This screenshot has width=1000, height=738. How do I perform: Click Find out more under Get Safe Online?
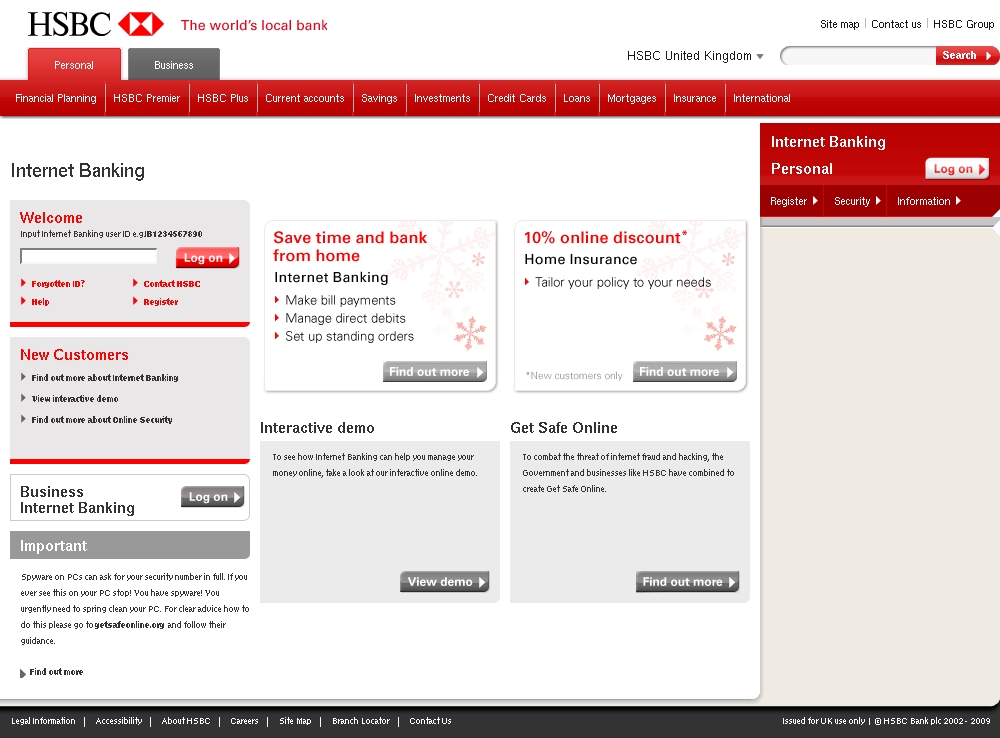tap(687, 582)
